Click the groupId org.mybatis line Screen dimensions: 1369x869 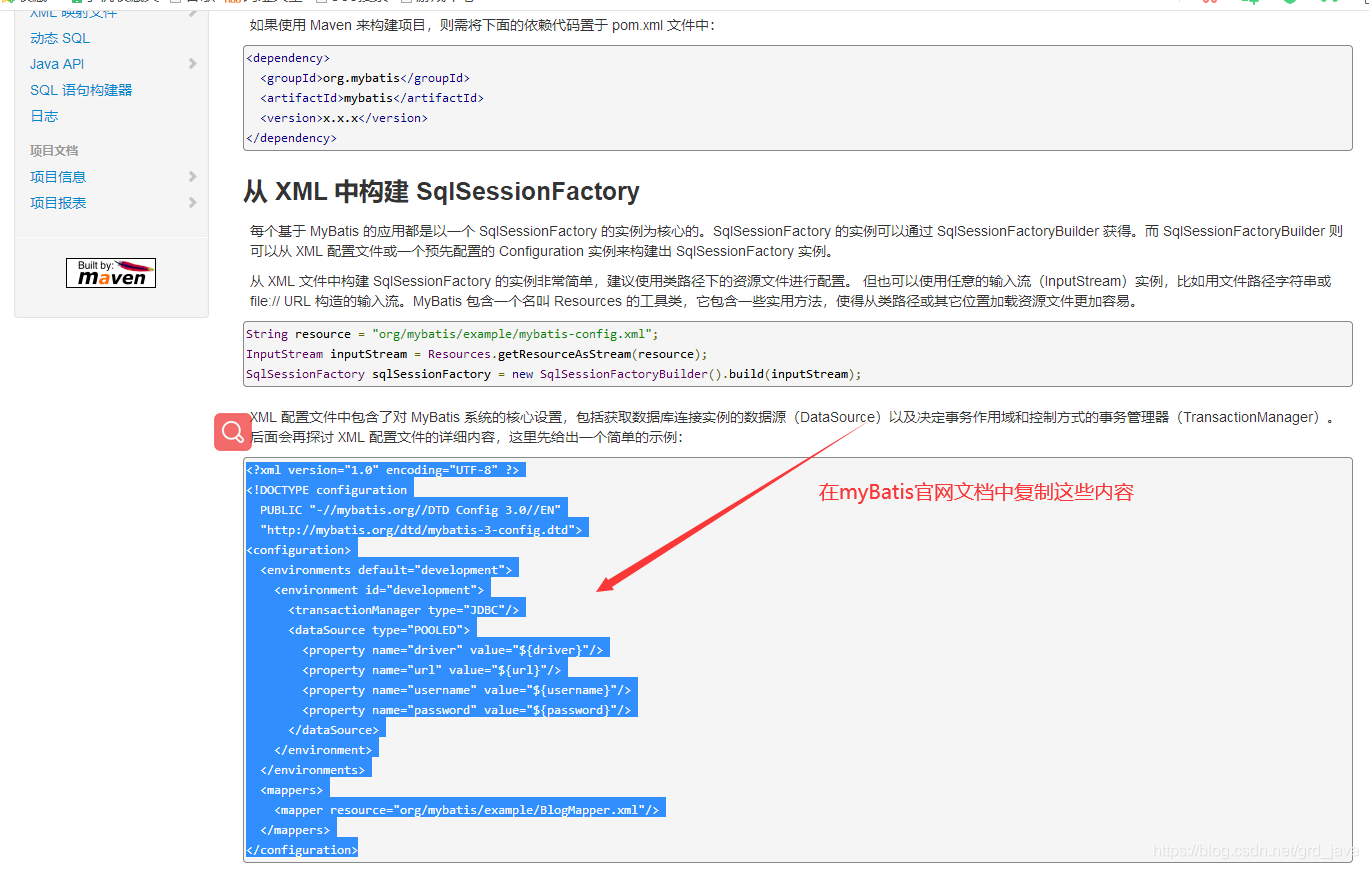tap(365, 78)
